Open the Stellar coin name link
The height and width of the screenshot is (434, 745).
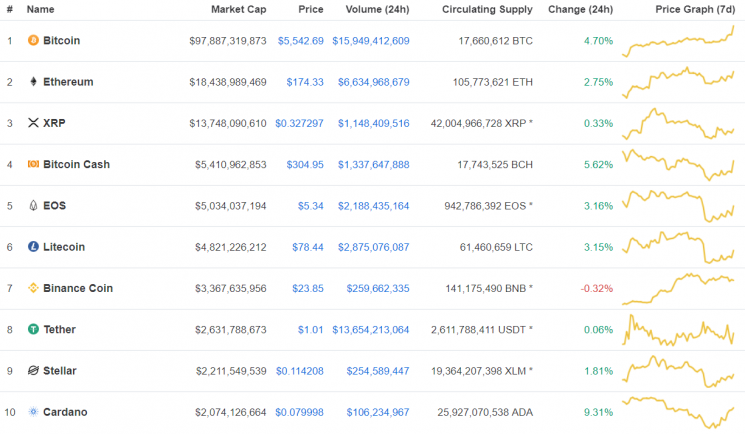coord(60,370)
